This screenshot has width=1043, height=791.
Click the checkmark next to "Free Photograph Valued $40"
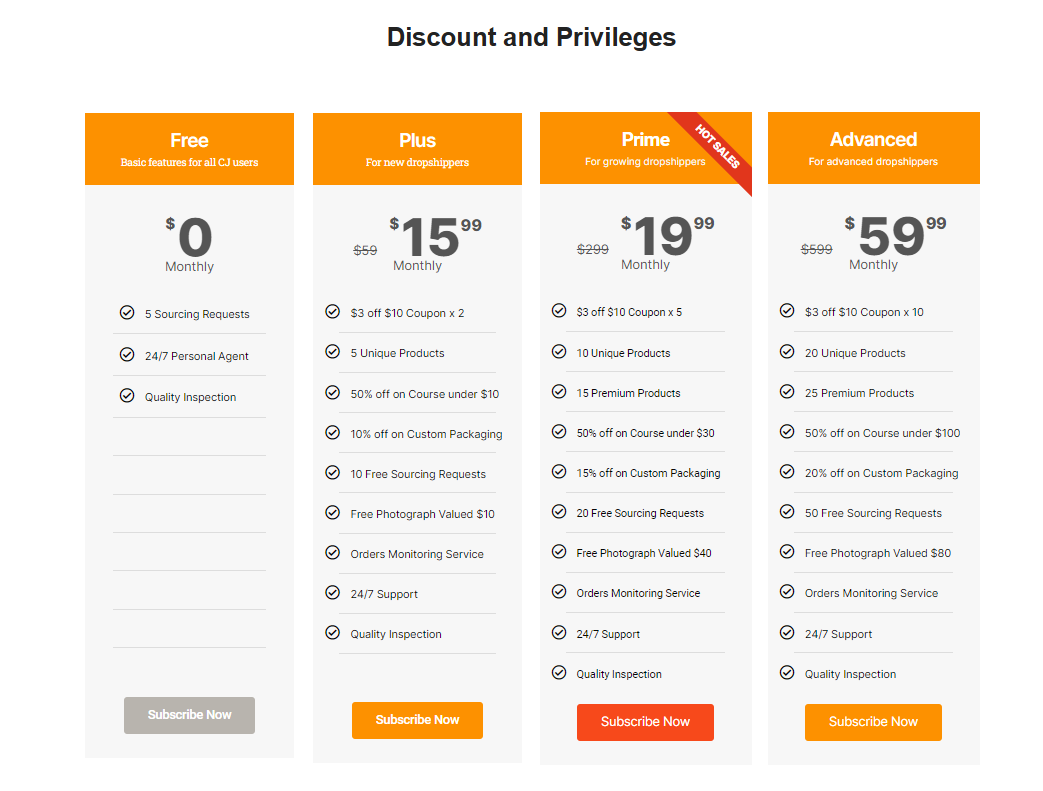(560, 551)
